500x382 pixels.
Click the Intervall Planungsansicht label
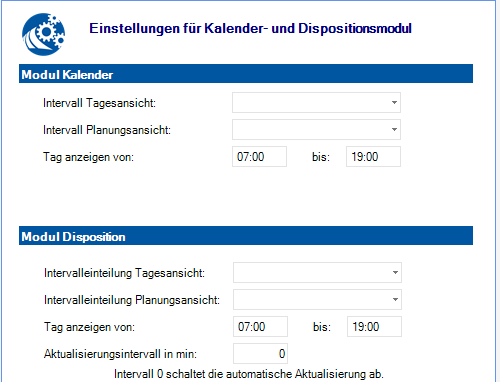pyautogui.click(x=107, y=130)
